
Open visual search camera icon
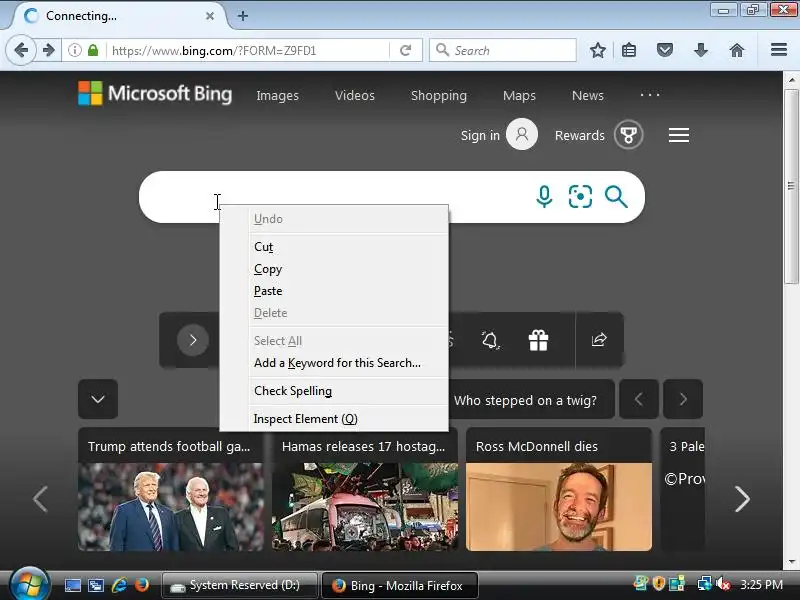pyautogui.click(x=580, y=197)
